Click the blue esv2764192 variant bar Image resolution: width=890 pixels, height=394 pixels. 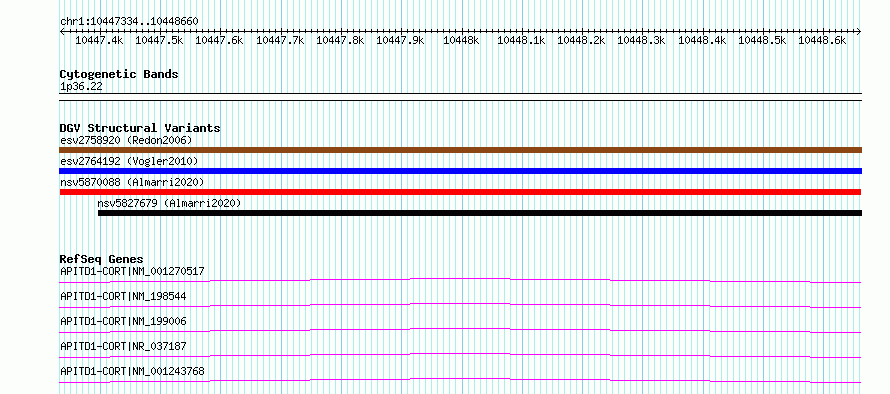coord(460,171)
